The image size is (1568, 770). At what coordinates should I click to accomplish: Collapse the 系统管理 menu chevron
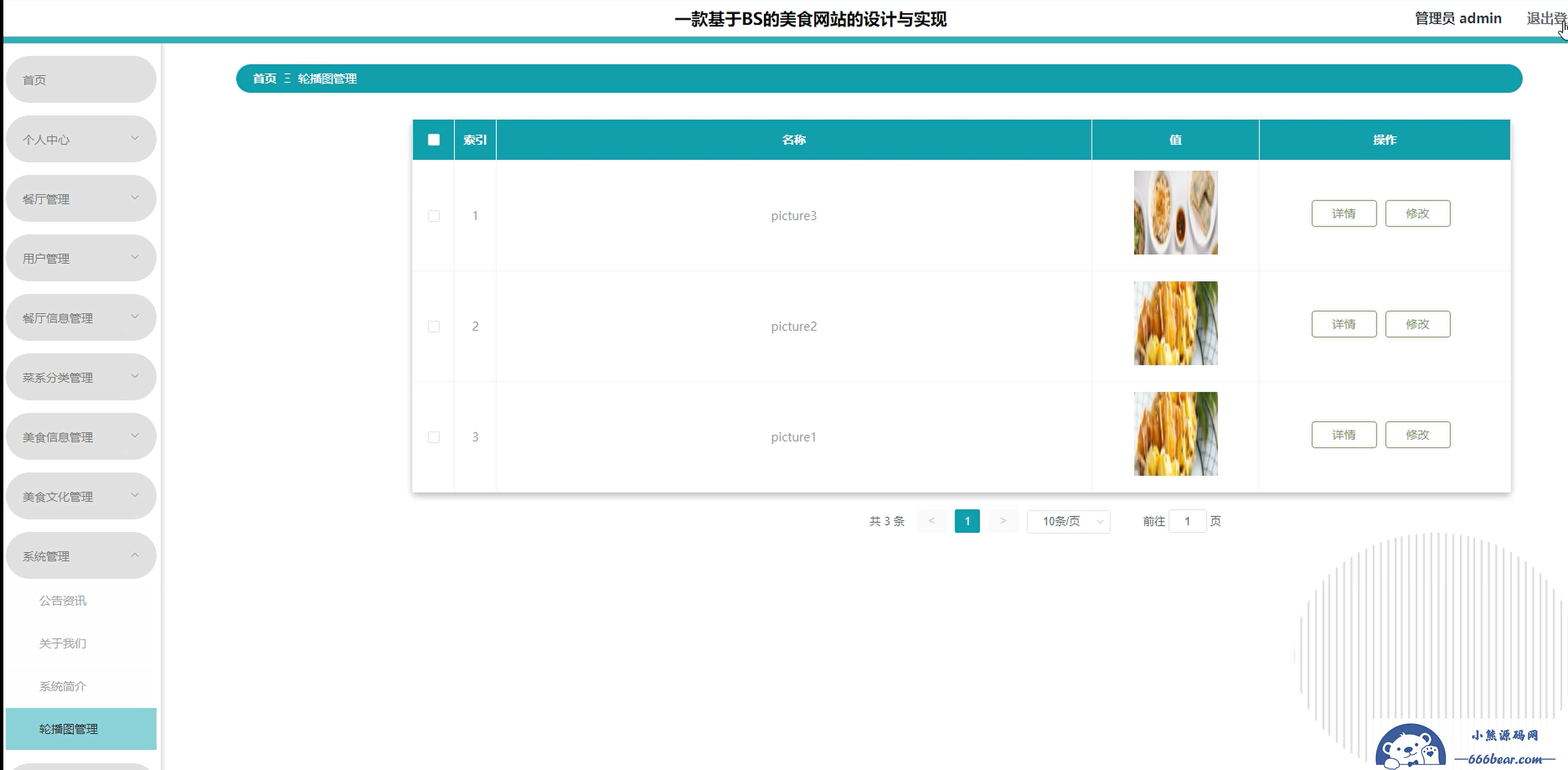click(135, 555)
